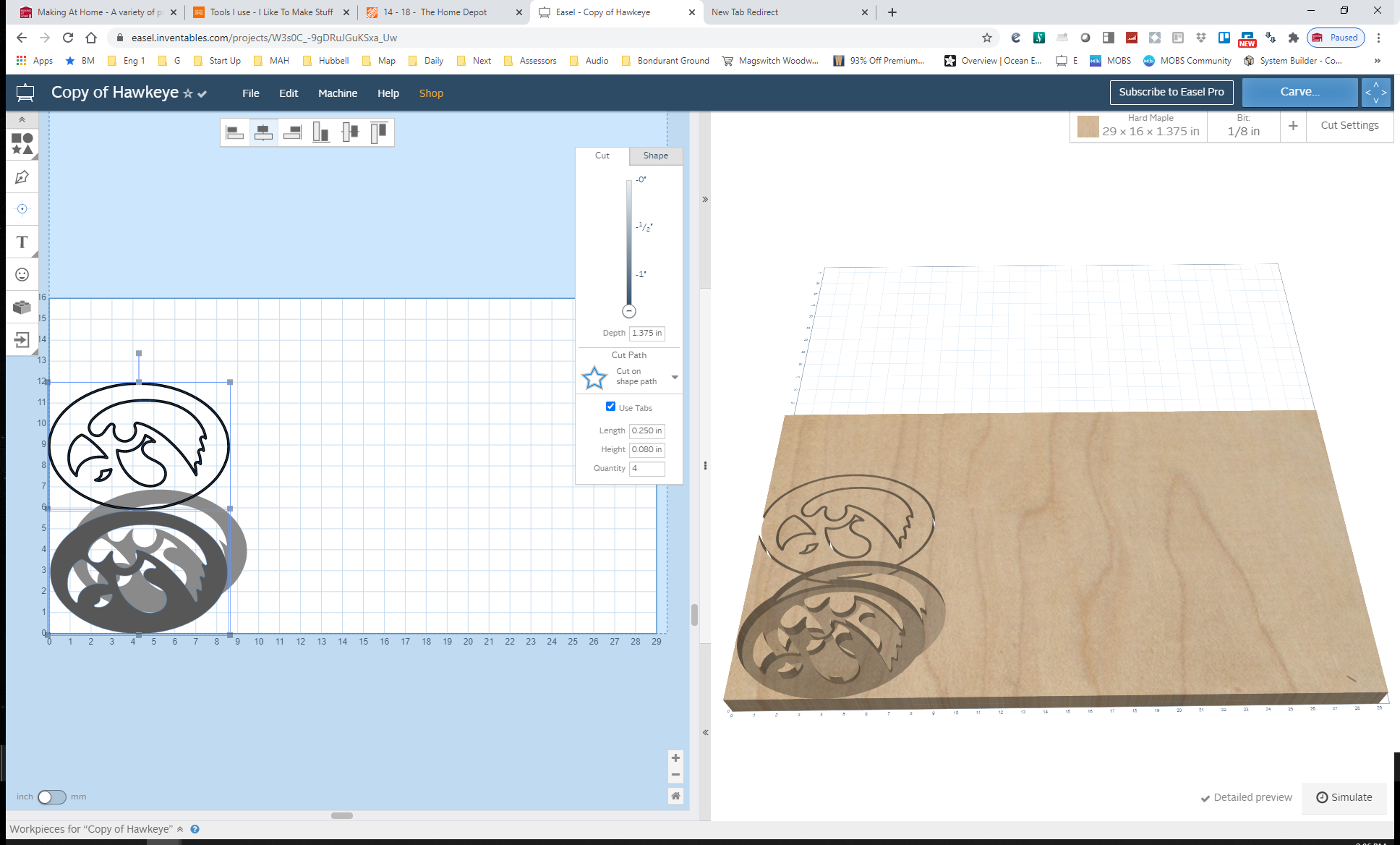1400x845 pixels.
Task: Click the Simulate button
Action: click(x=1344, y=797)
